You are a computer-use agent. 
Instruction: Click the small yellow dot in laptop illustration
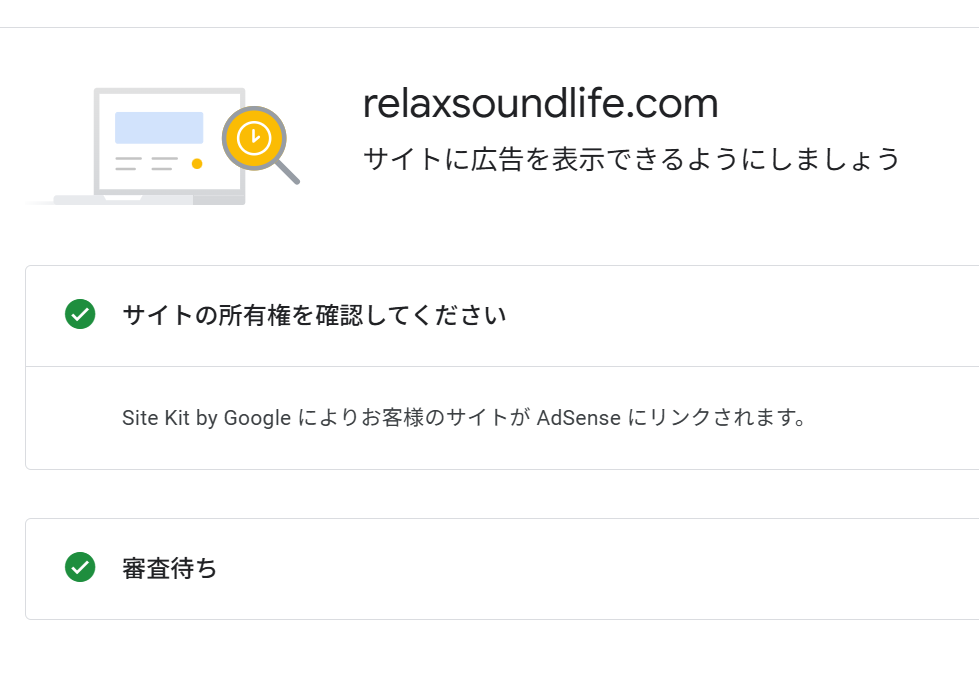[197, 164]
